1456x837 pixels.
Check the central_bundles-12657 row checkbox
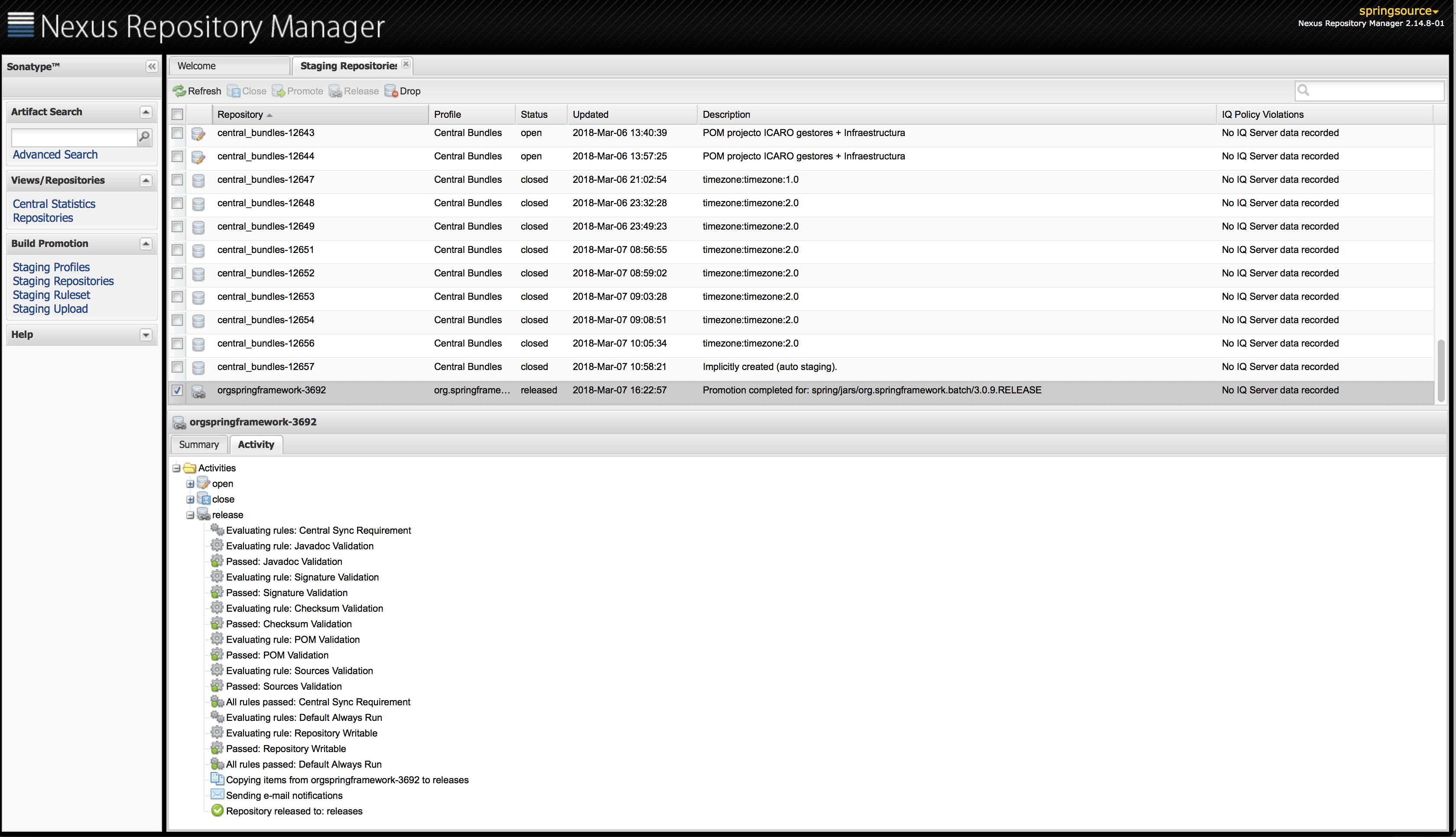178,367
